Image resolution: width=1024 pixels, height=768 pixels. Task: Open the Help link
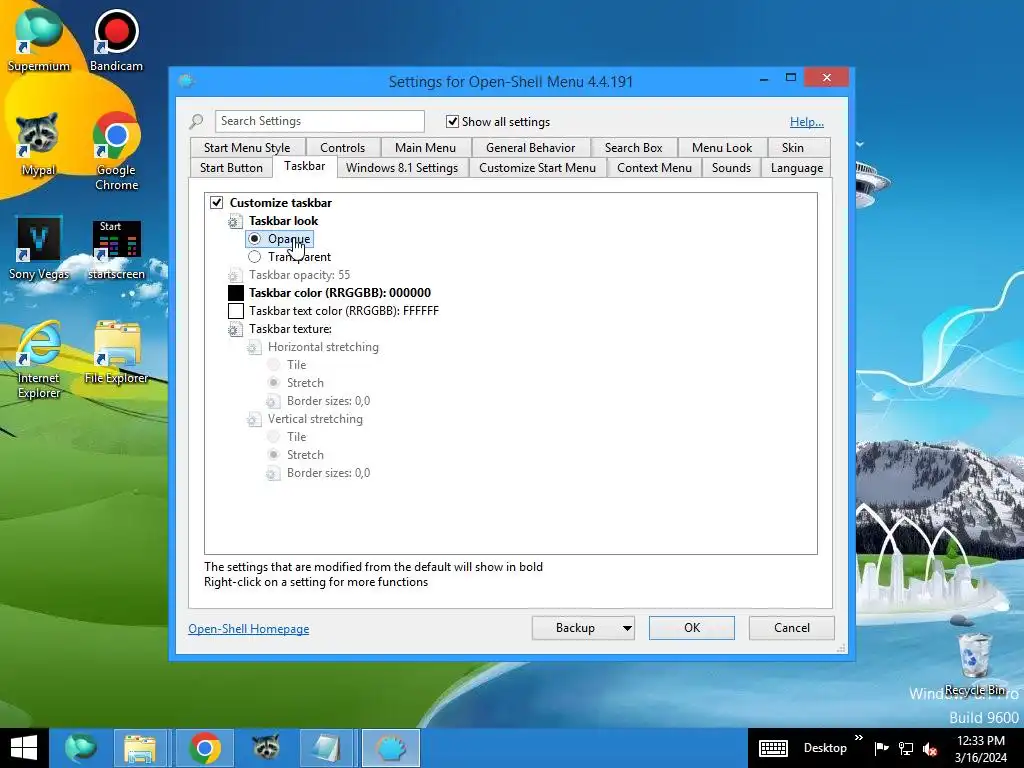coord(807,121)
